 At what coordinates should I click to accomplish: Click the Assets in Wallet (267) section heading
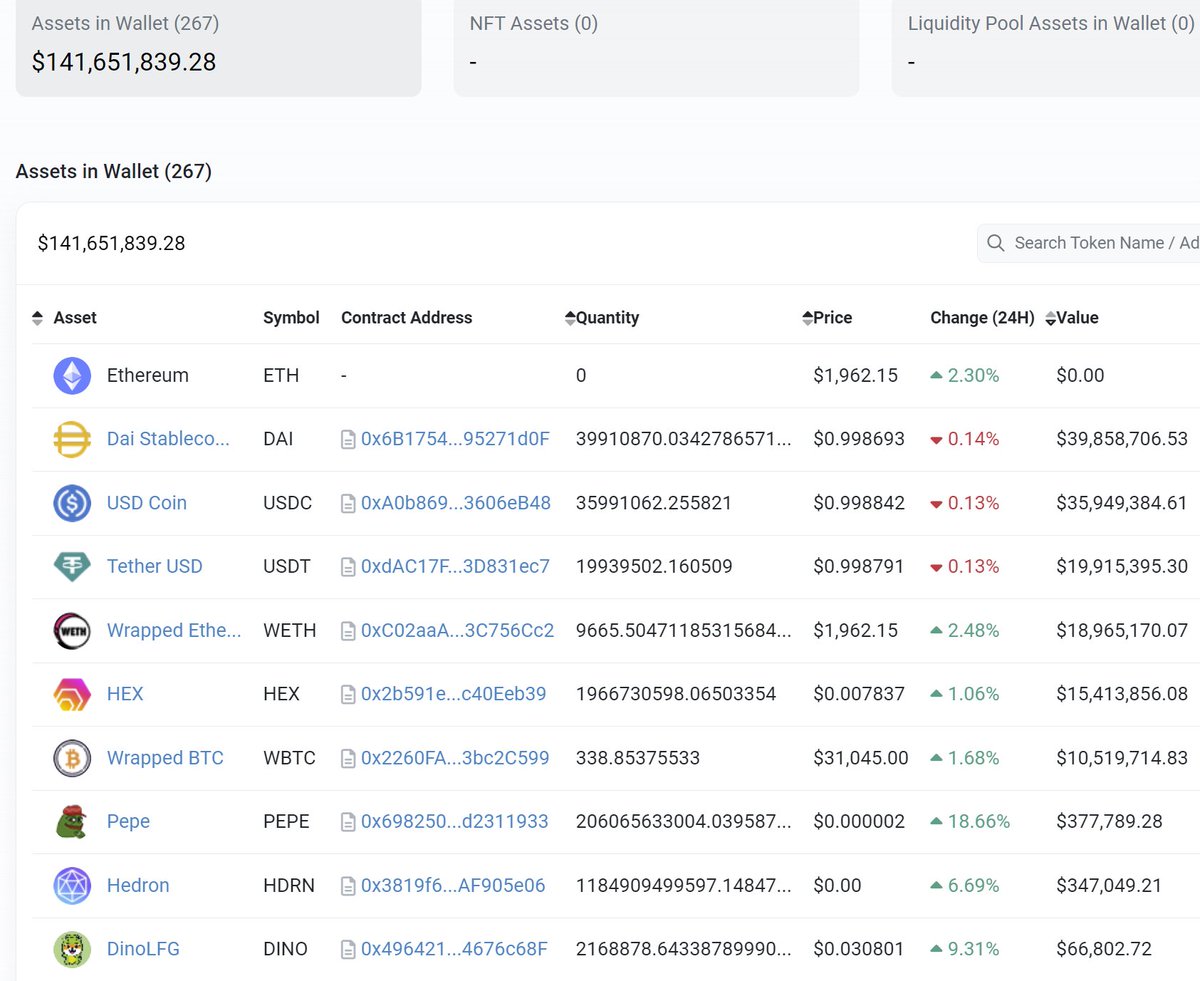pos(114,171)
